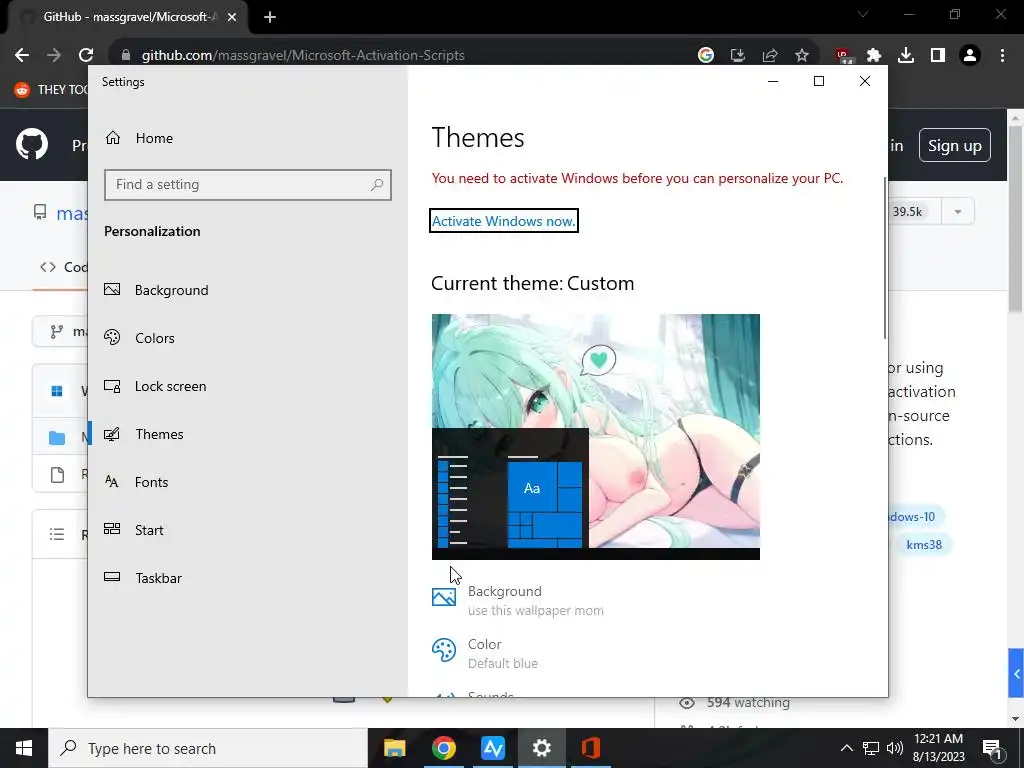Reload the GitHub page in Chrome

[86, 55]
